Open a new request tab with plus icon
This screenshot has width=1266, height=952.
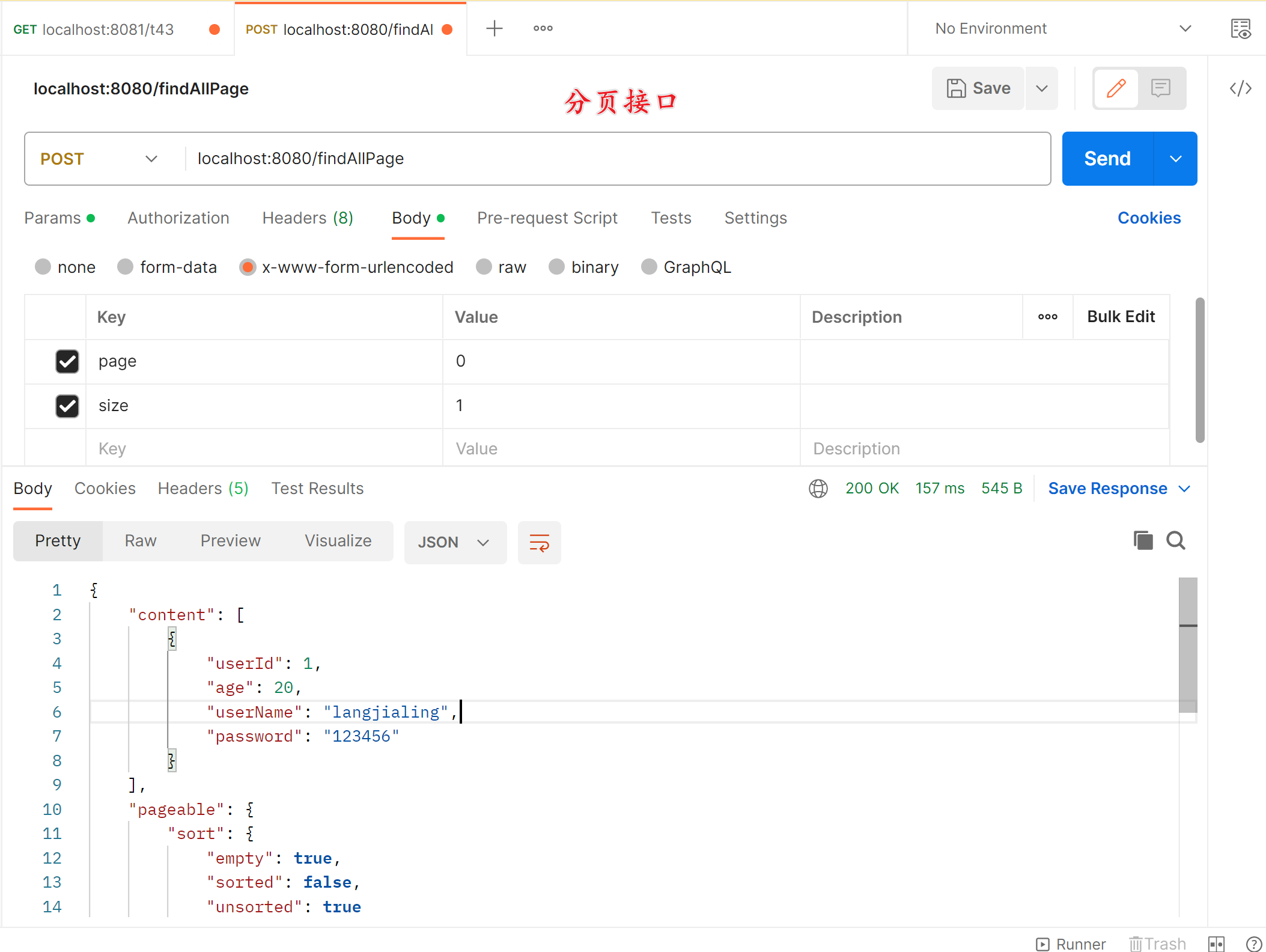[494, 28]
